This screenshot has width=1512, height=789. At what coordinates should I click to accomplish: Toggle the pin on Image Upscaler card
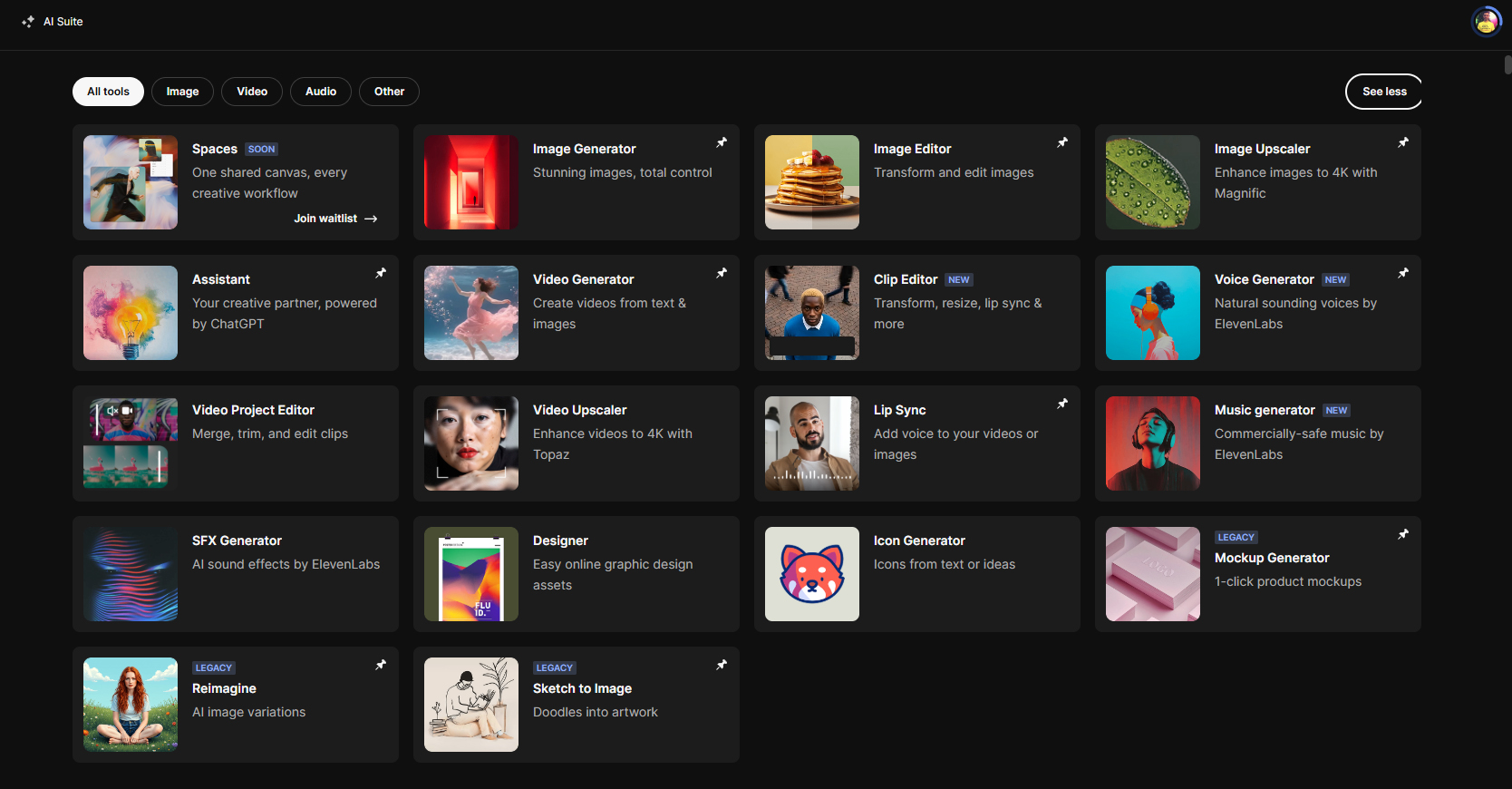click(x=1403, y=142)
